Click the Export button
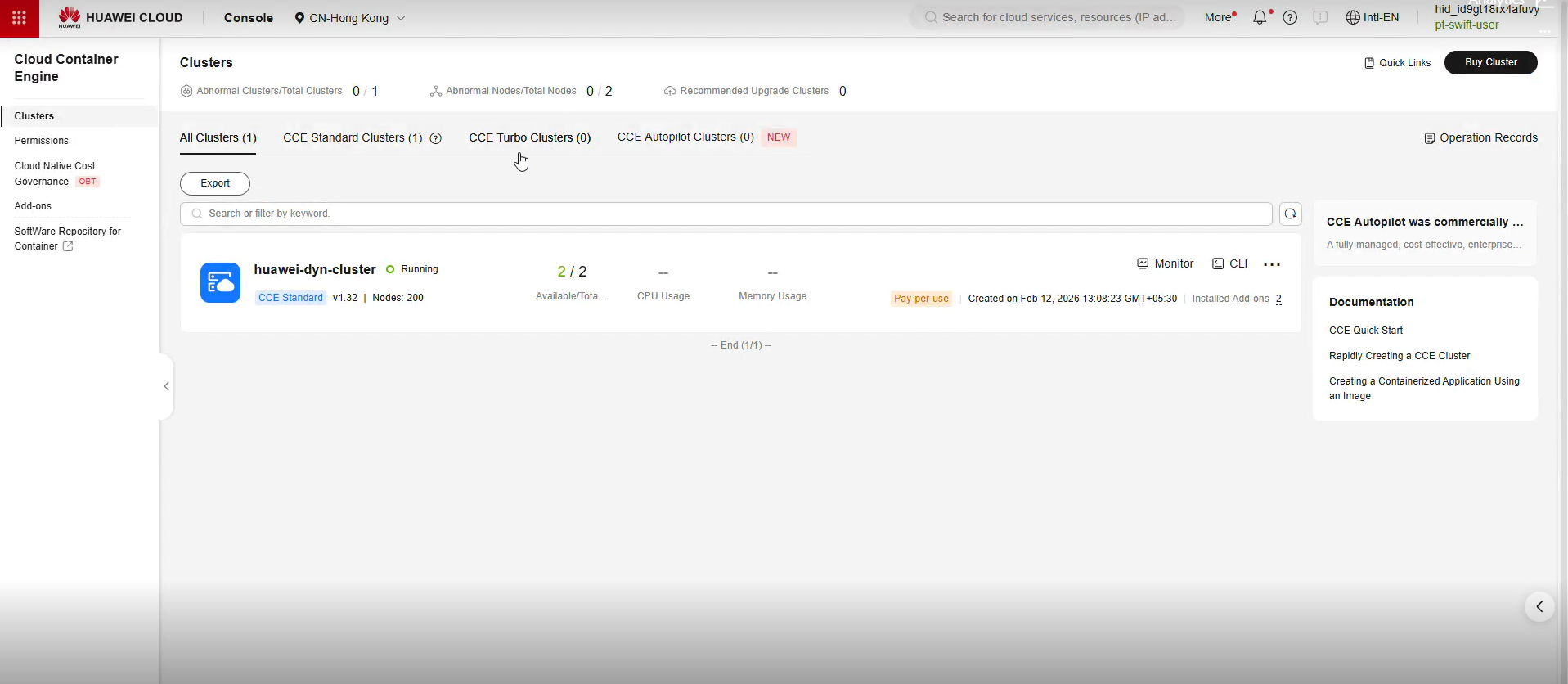 pos(215,183)
